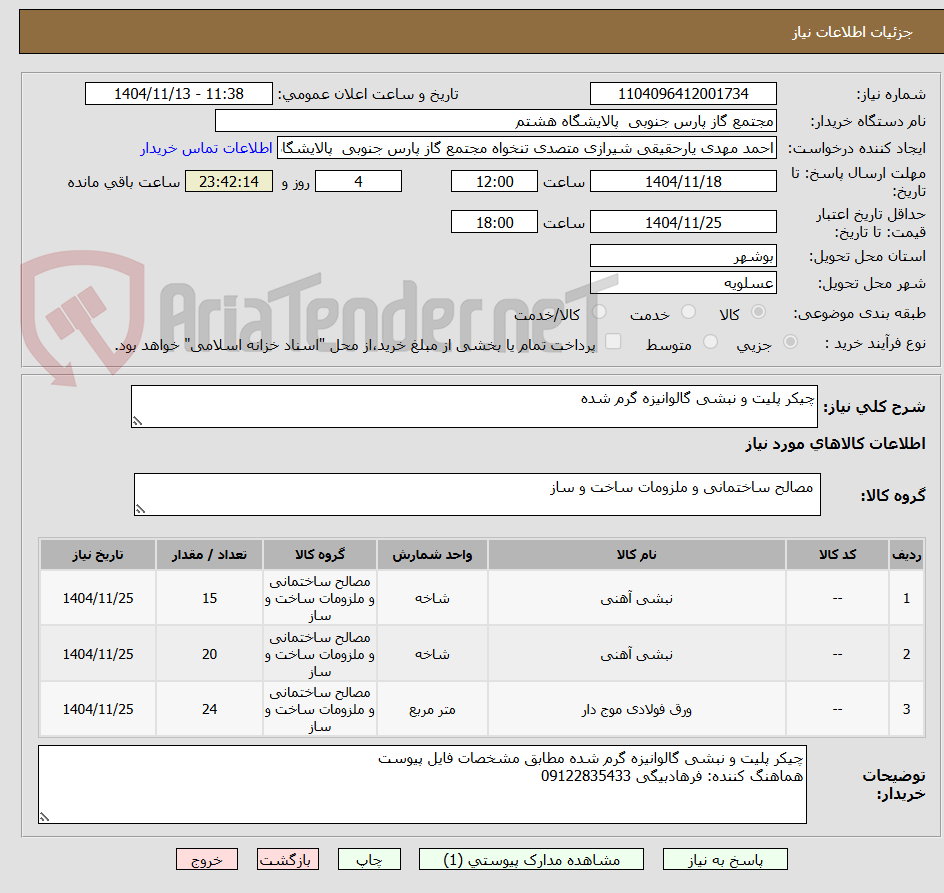Click the پاسخ به نیاز button
The height and width of the screenshot is (893, 944).
tap(725, 859)
